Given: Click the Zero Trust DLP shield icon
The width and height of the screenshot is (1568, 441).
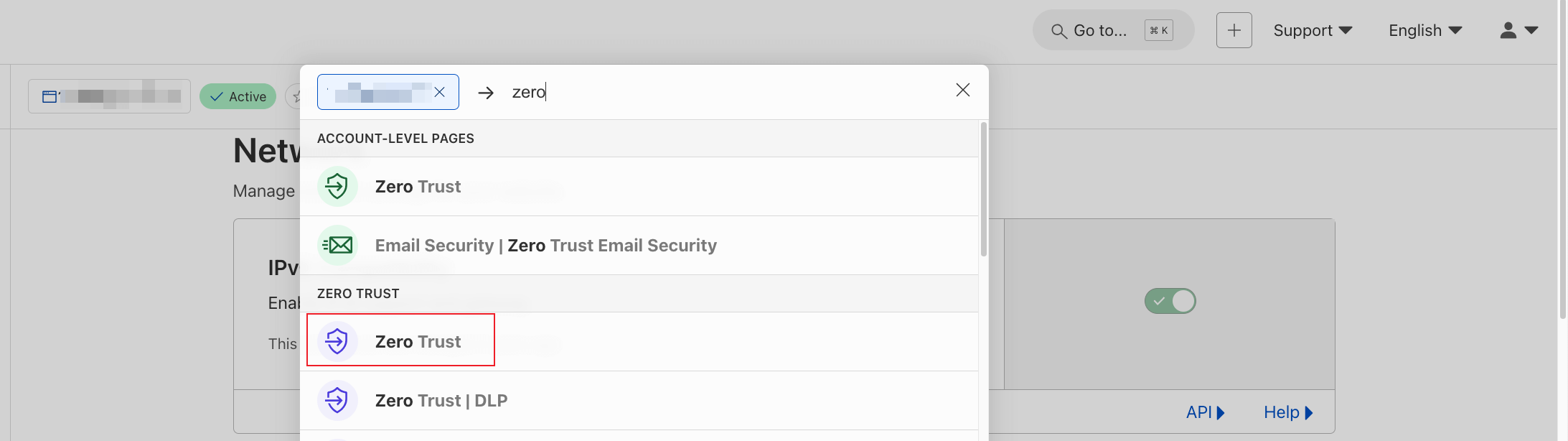Looking at the screenshot, I should point(337,401).
